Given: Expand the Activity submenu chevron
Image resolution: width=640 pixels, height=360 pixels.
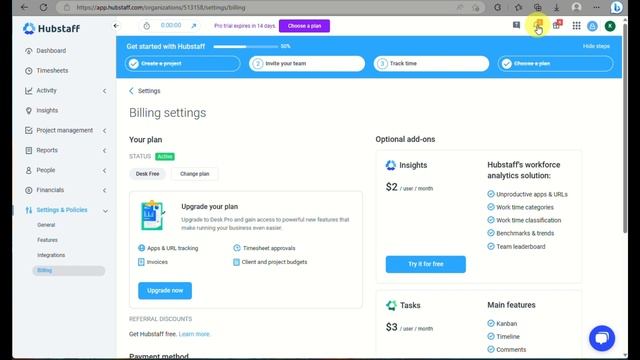Looking at the screenshot, I should [104, 91].
